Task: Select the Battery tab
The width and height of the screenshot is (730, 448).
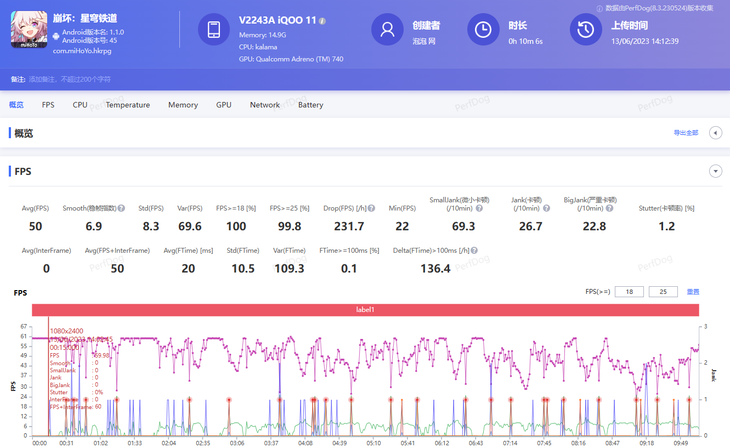Action: click(311, 105)
